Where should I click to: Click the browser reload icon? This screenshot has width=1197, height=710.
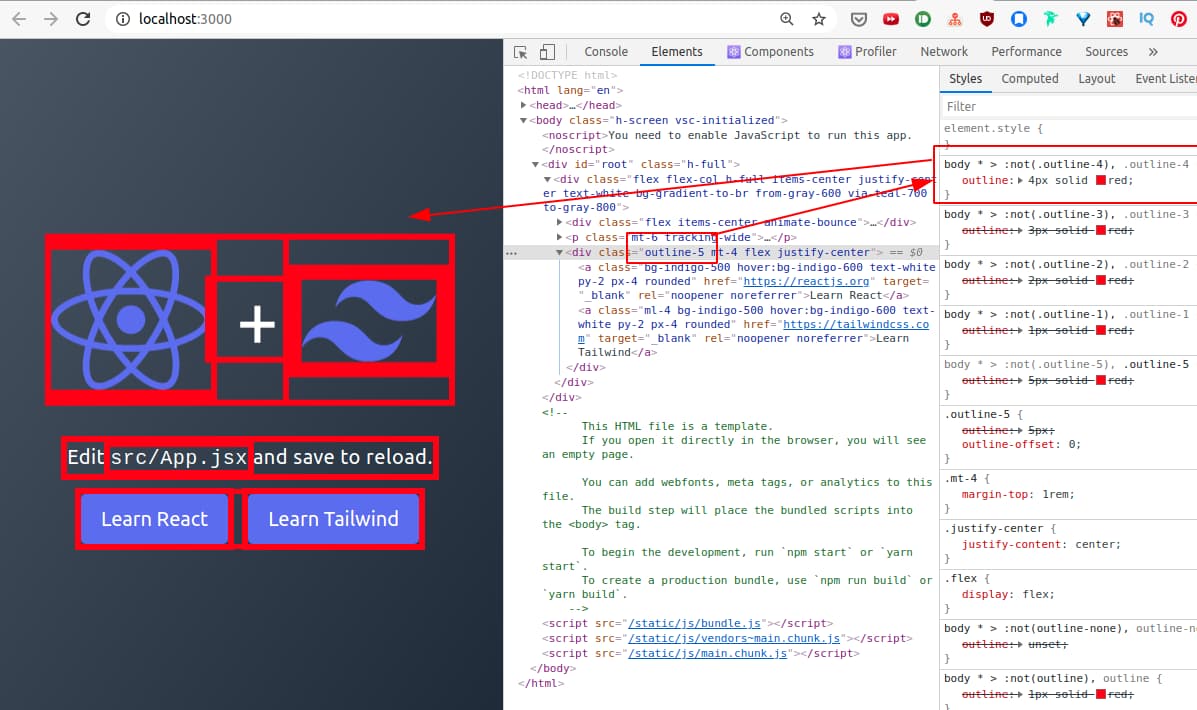[84, 19]
